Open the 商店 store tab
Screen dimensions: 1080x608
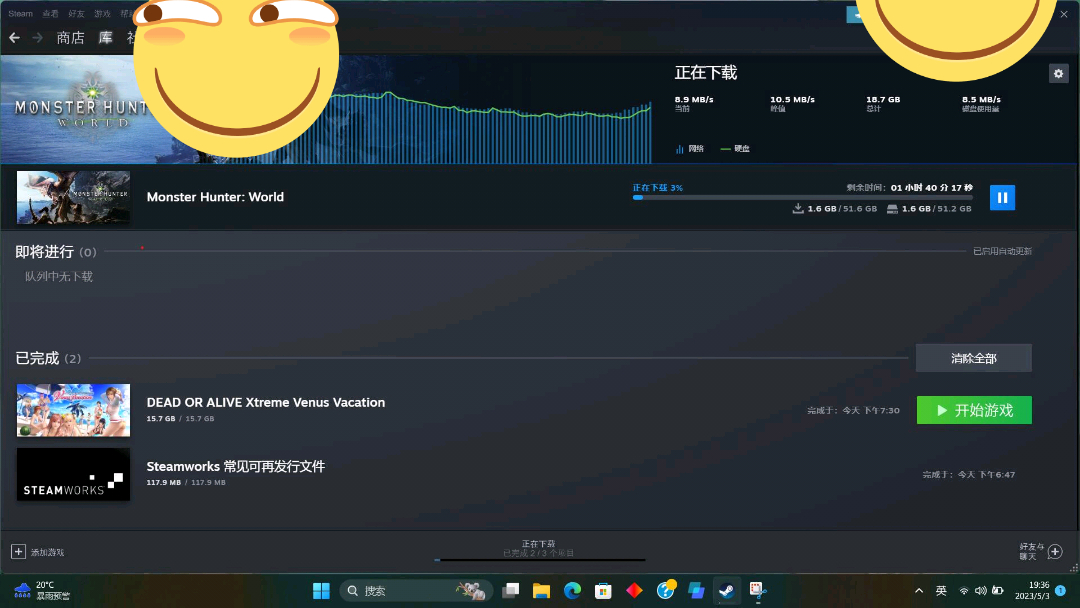pyautogui.click(x=70, y=38)
